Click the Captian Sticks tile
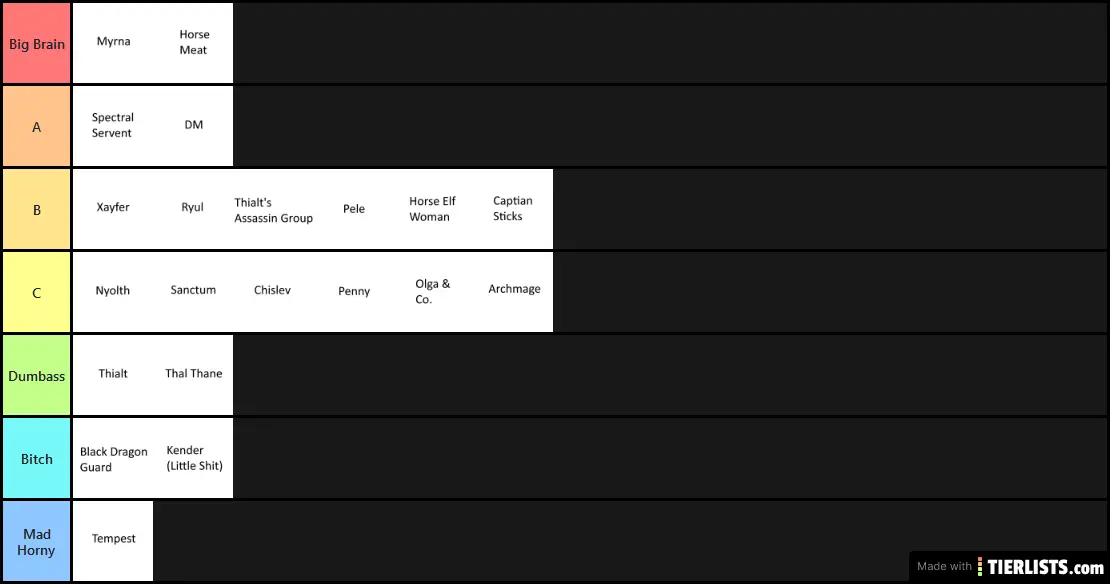Viewport: 1110px width, 584px height. [513, 209]
